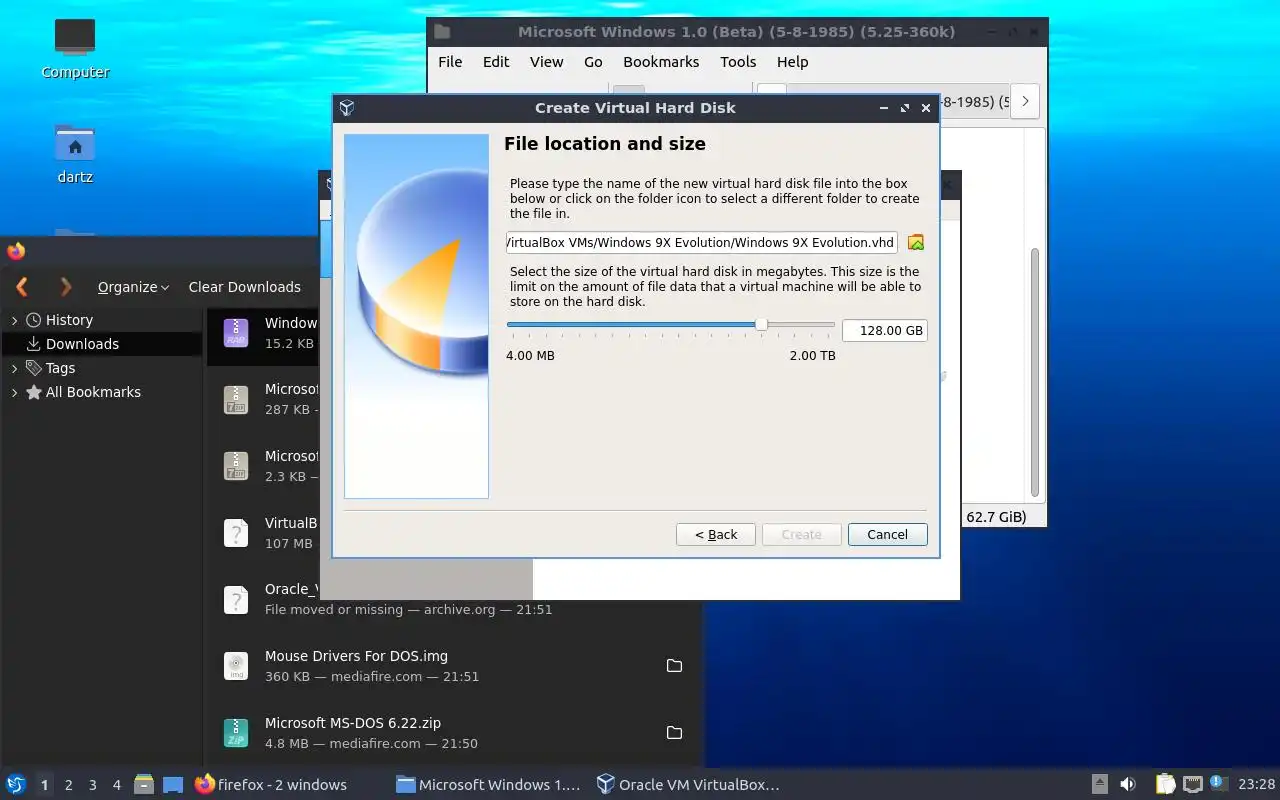Click the RAR file icon for the 15.2 KB download
The image size is (1280, 800).
235,332
